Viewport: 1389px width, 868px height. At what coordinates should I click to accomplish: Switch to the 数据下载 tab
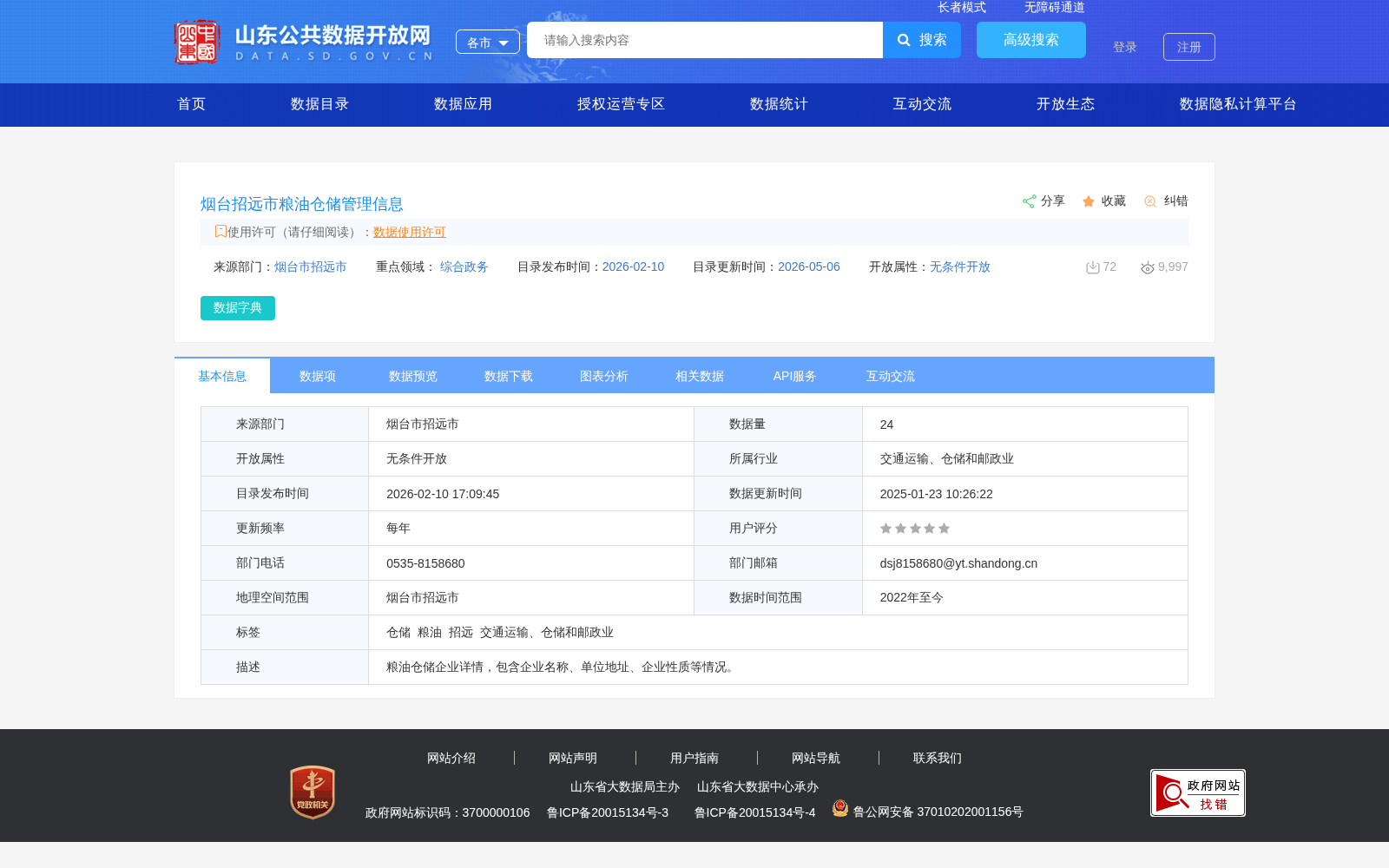click(x=509, y=376)
